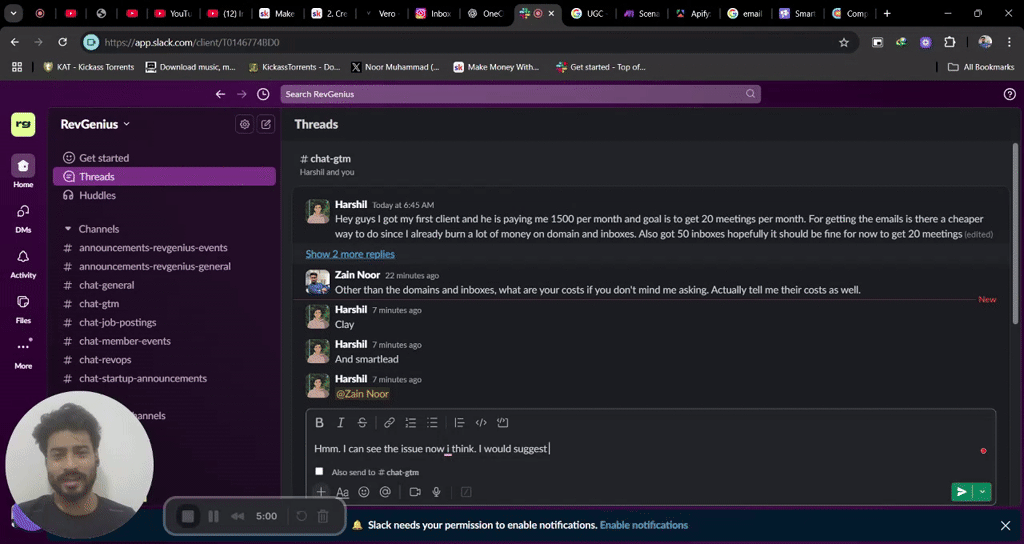
Task: Pause the screen recording
Action: coord(213,516)
